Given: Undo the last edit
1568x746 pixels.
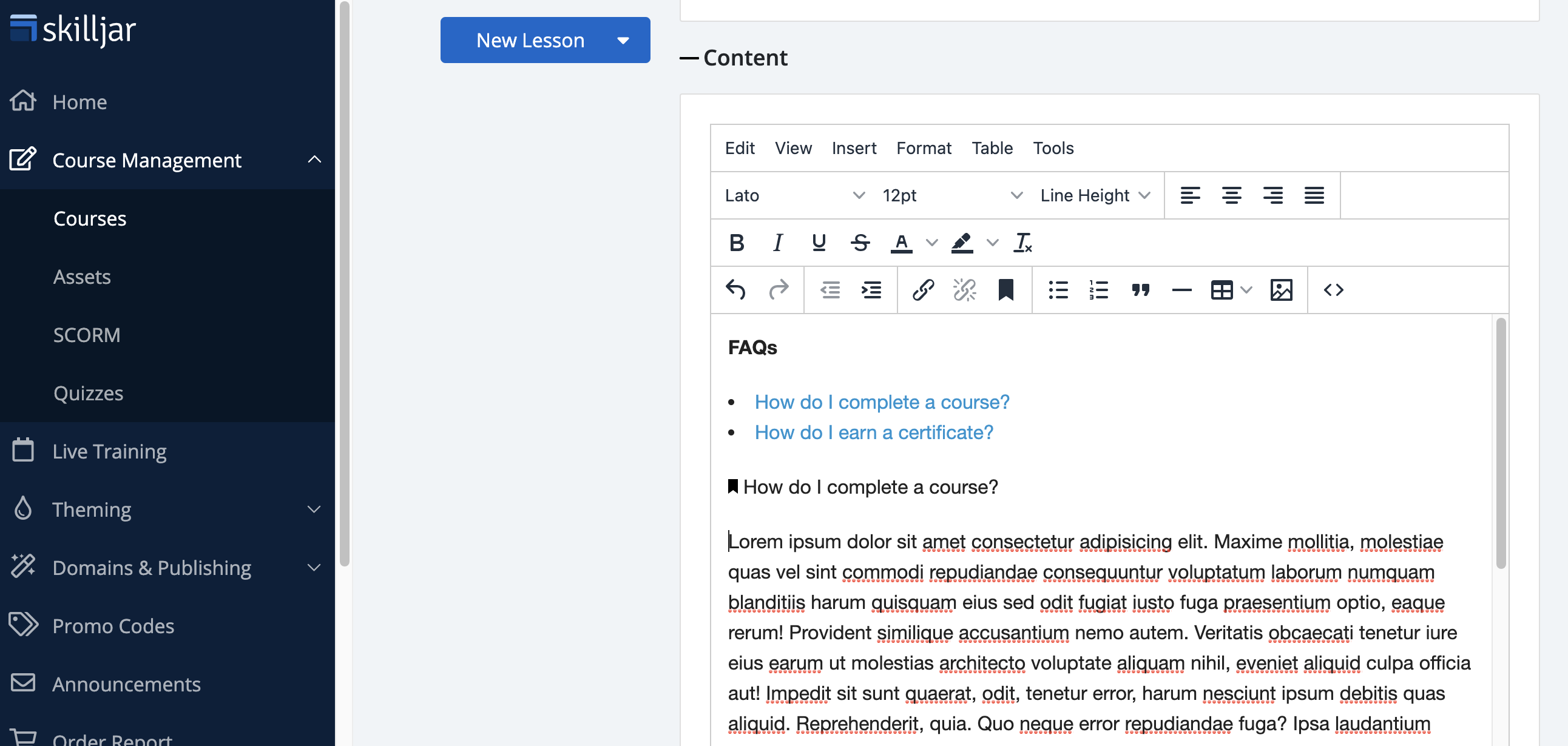Looking at the screenshot, I should coord(737,291).
